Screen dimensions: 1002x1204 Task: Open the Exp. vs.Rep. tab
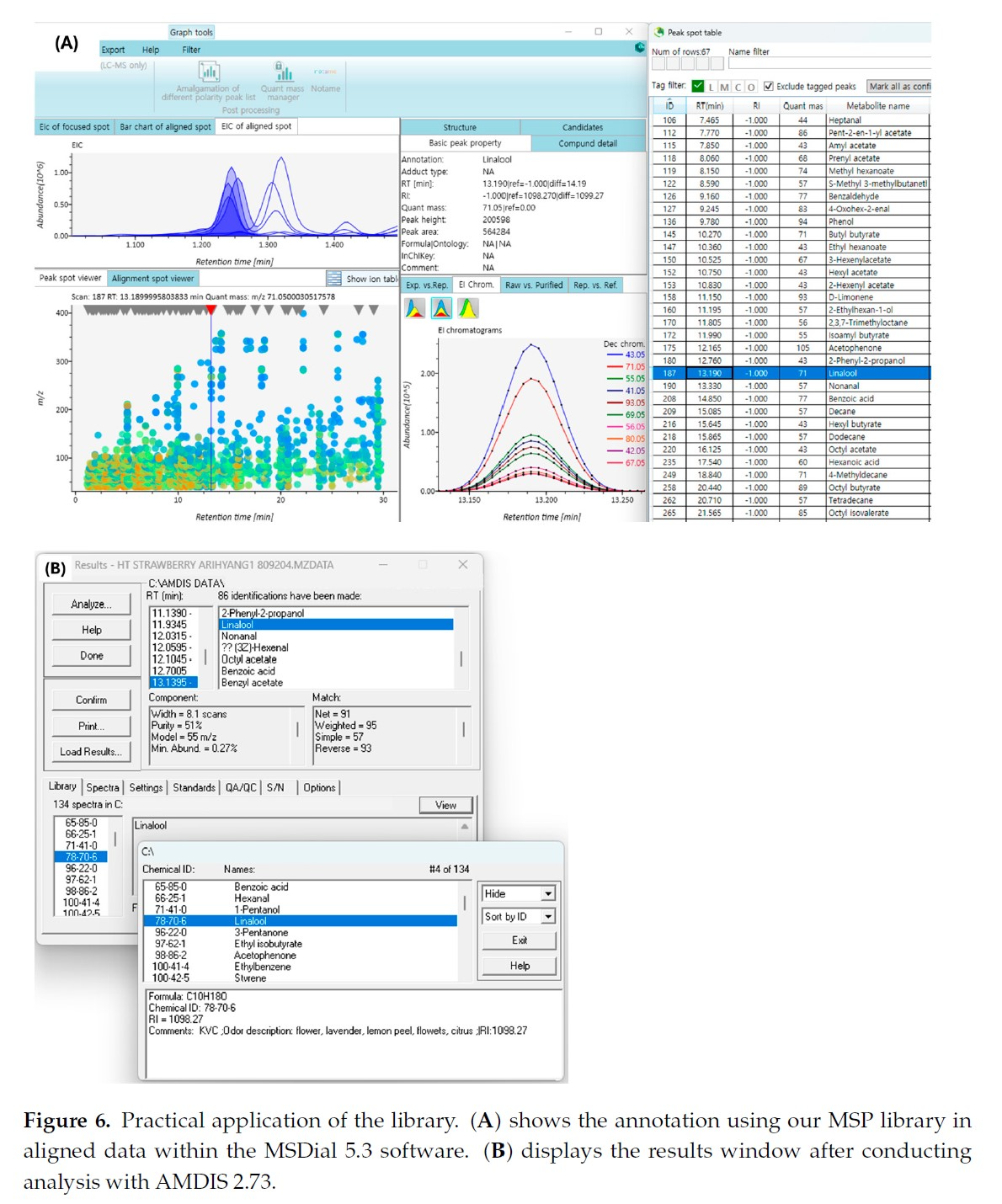[x=427, y=285]
